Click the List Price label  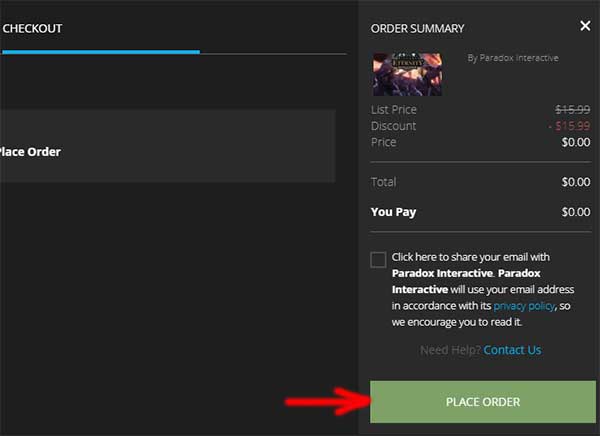click(394, 110)
